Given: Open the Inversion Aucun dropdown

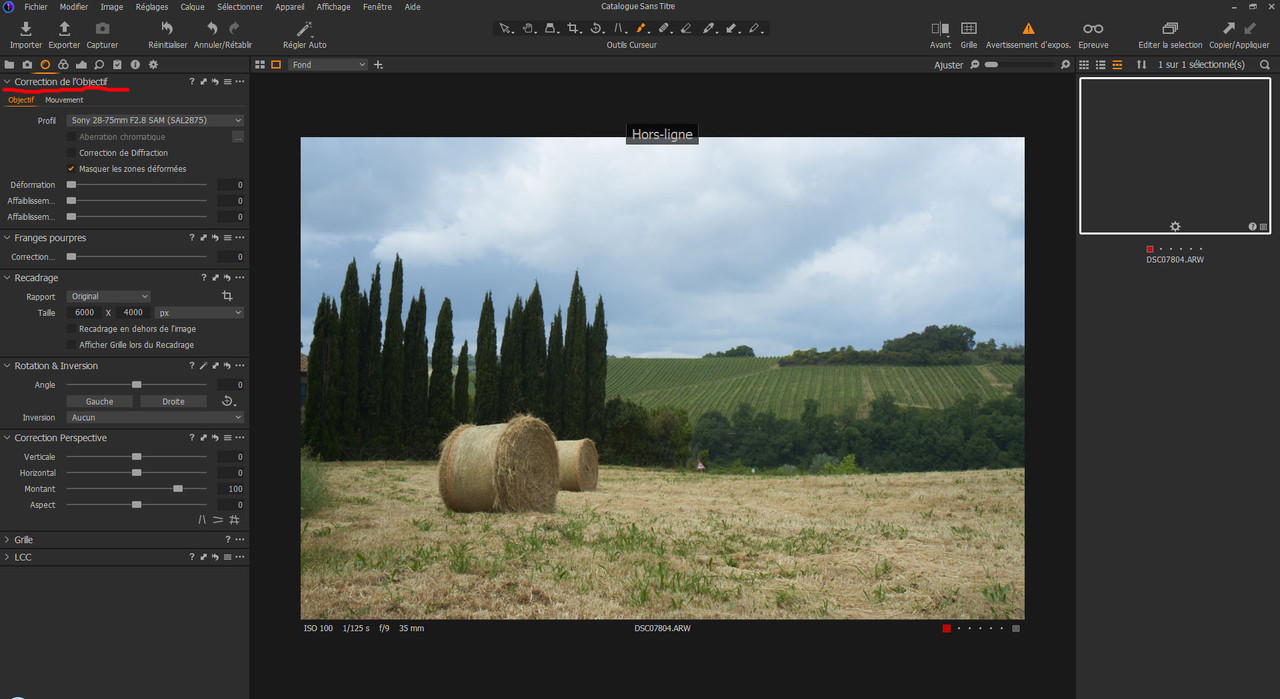Looking at the screenshot, I should click(x=155, y=418).
